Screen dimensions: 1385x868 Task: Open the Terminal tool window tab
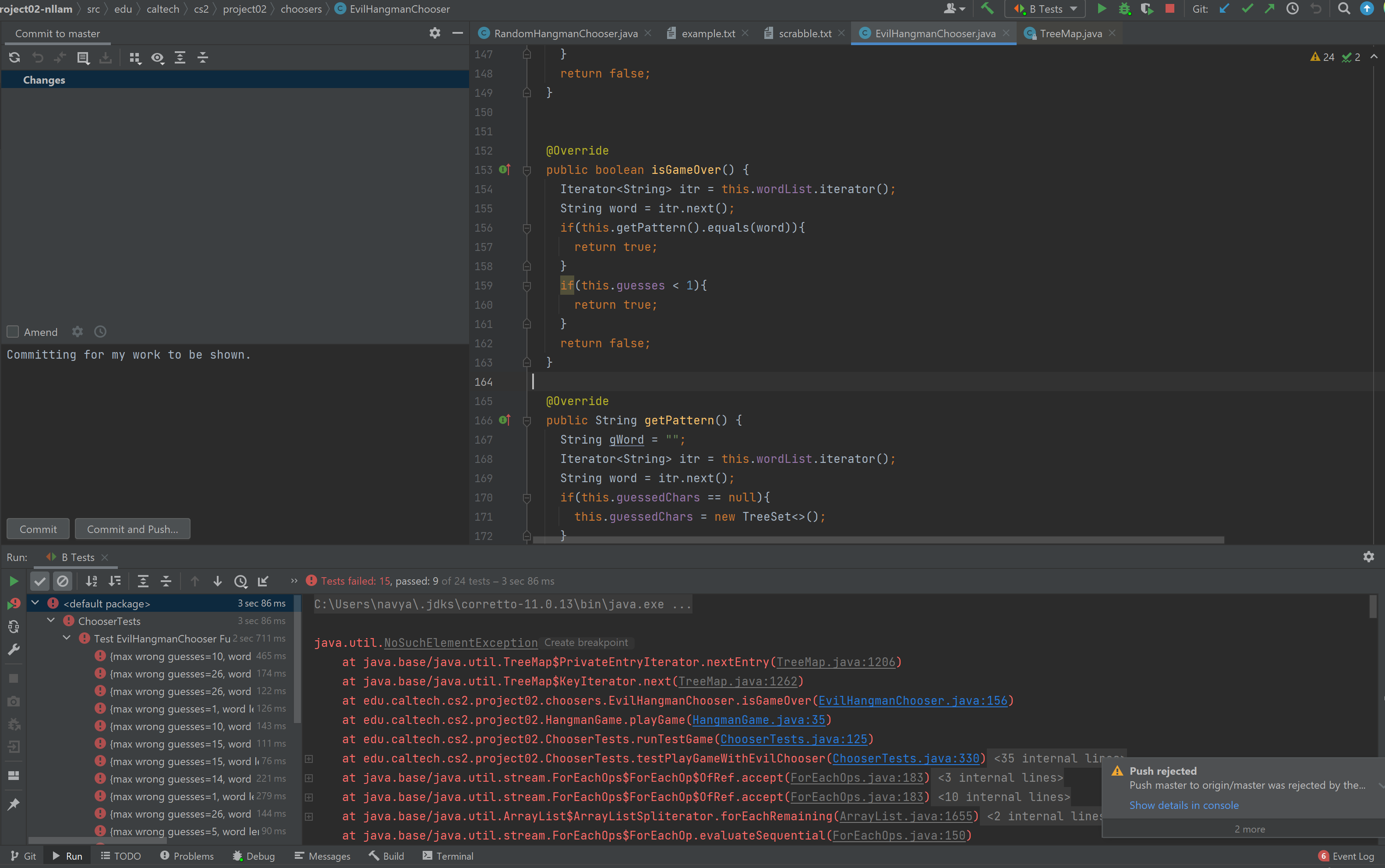(448, 856)
